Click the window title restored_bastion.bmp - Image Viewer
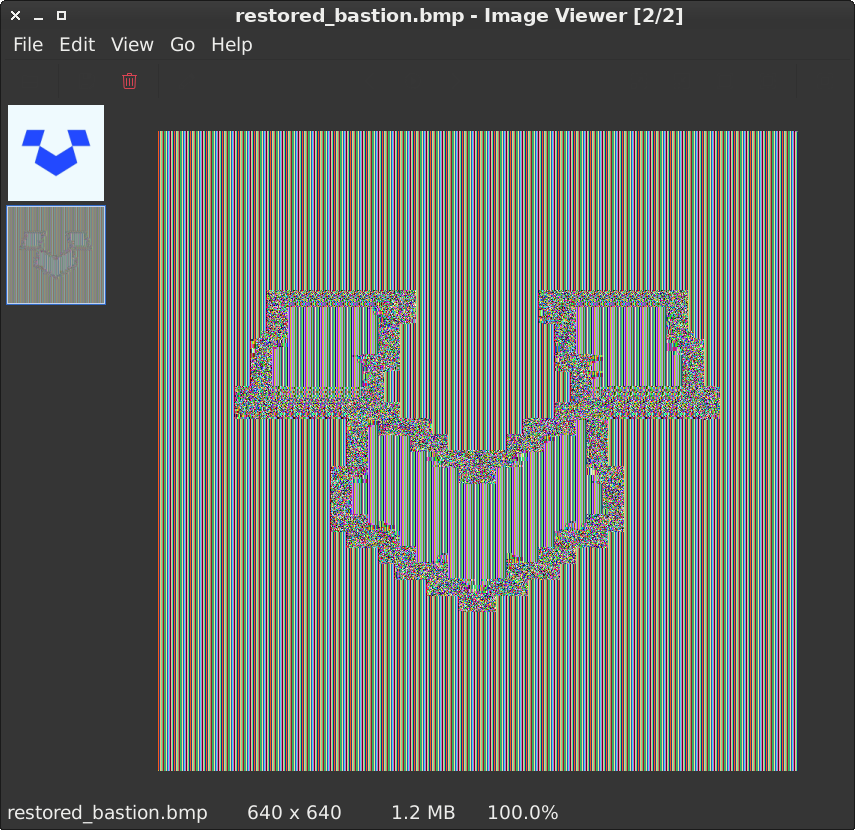This screenshot has height=830, width=855. (459, 16)
